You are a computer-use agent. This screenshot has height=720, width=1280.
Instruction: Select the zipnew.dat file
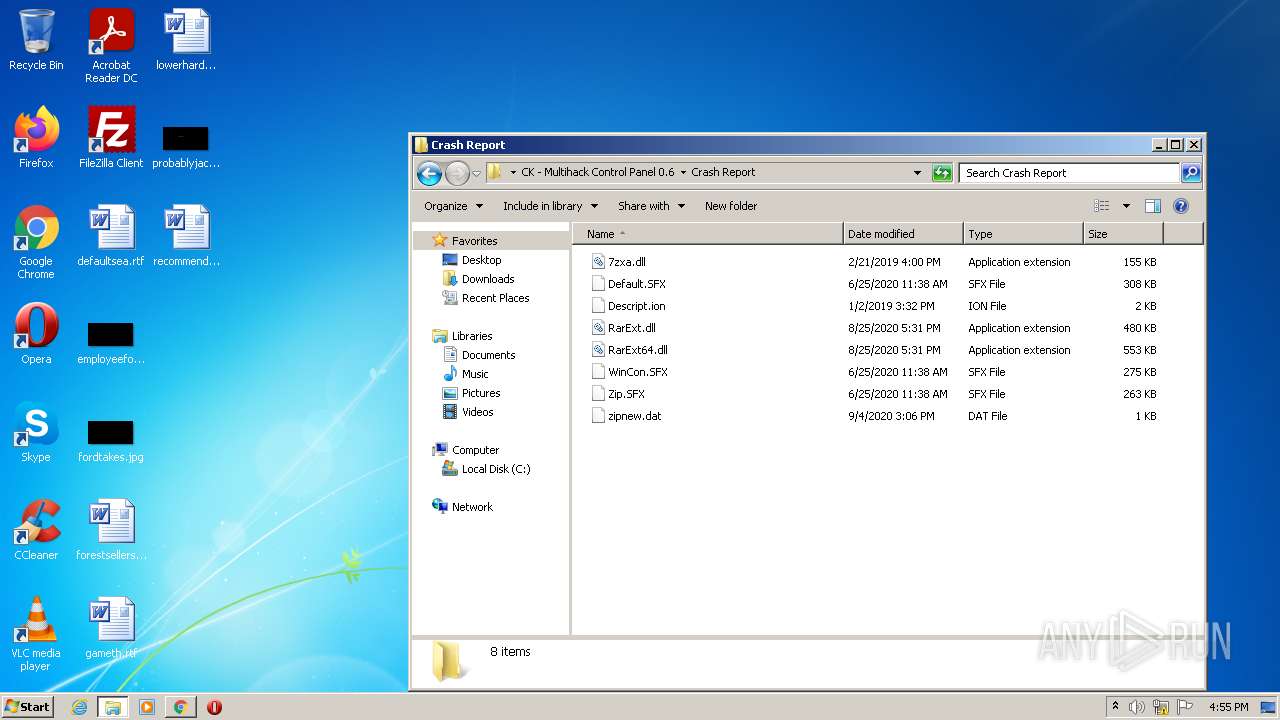[x=635, y=416]
